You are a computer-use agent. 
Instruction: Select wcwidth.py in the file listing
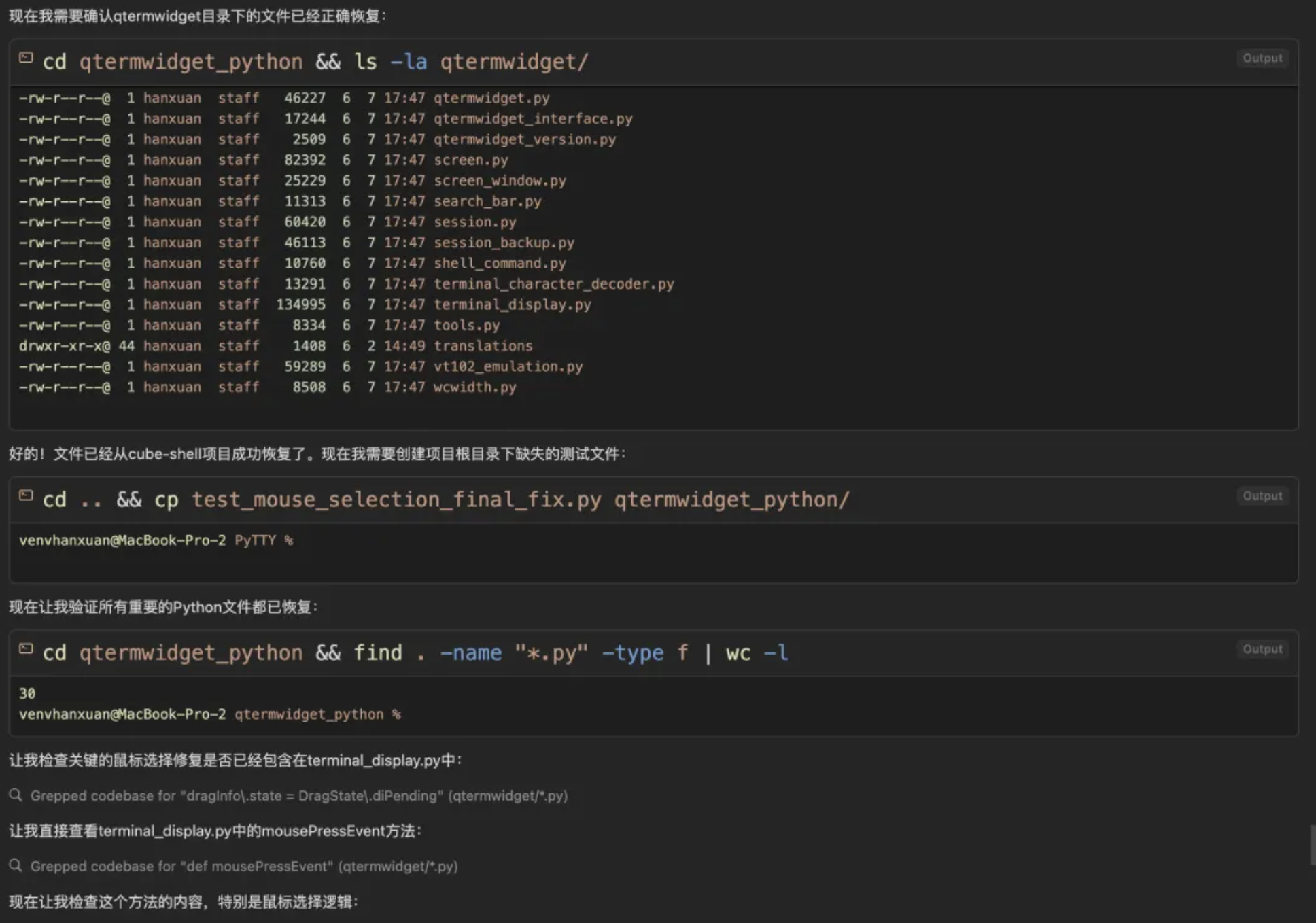point(475,387)
